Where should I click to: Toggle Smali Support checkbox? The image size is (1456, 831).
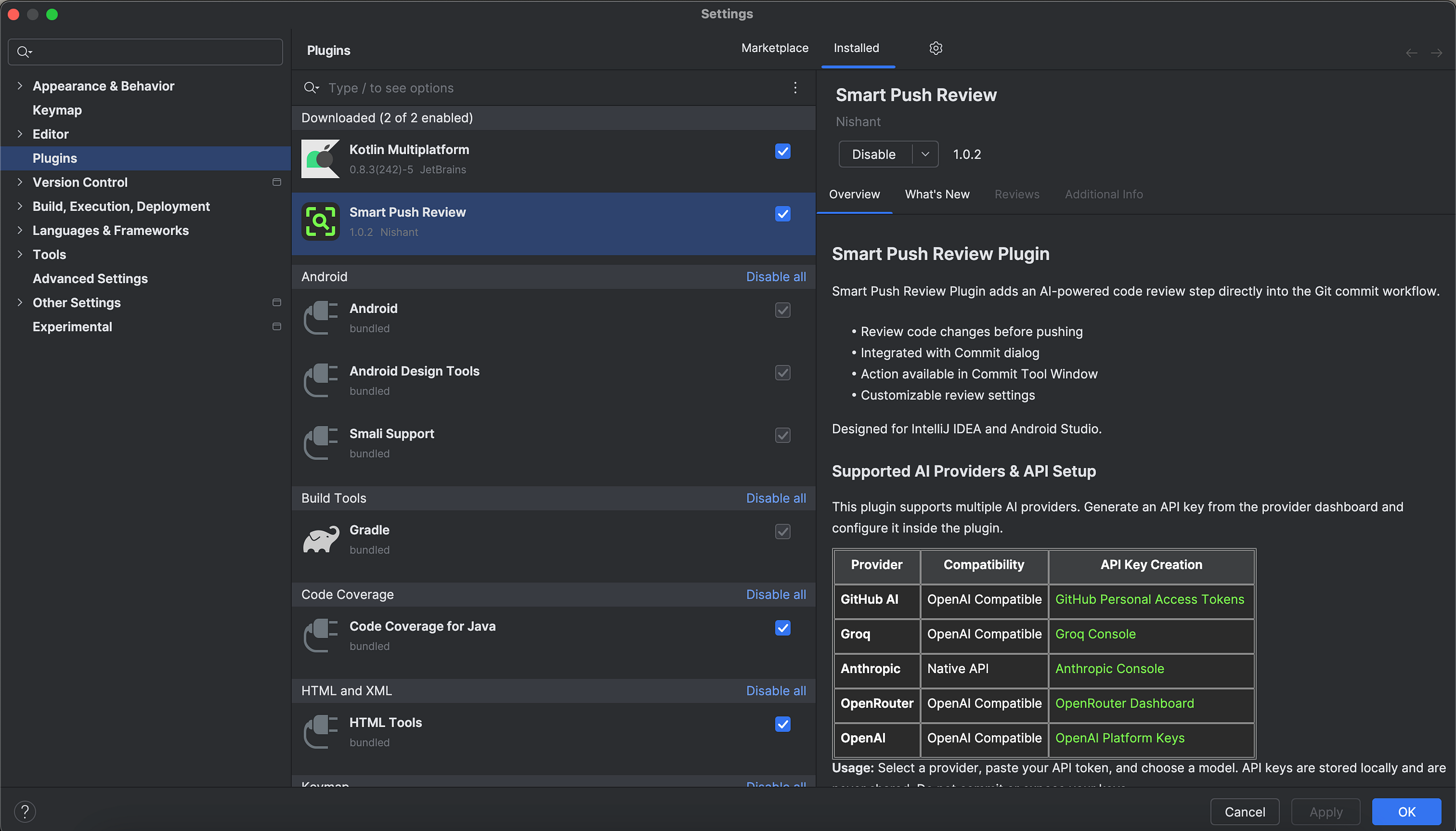point(782,436)
